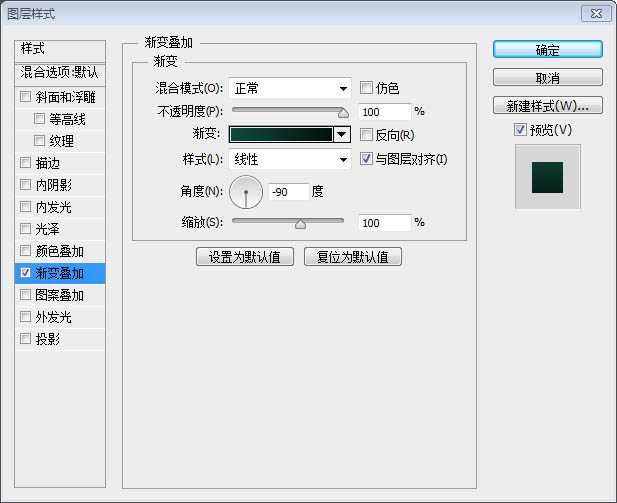Select the 内阴影 label in list
Image resolution: width=617 pixels, height=503 pixels.
[54, 185]
